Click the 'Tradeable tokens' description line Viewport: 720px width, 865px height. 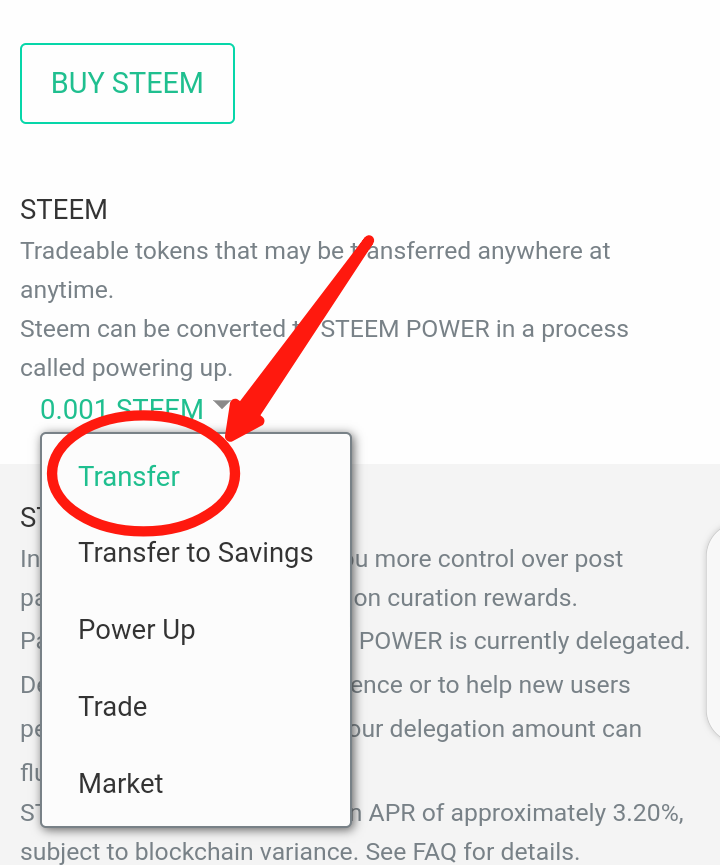tap(180, 250)
